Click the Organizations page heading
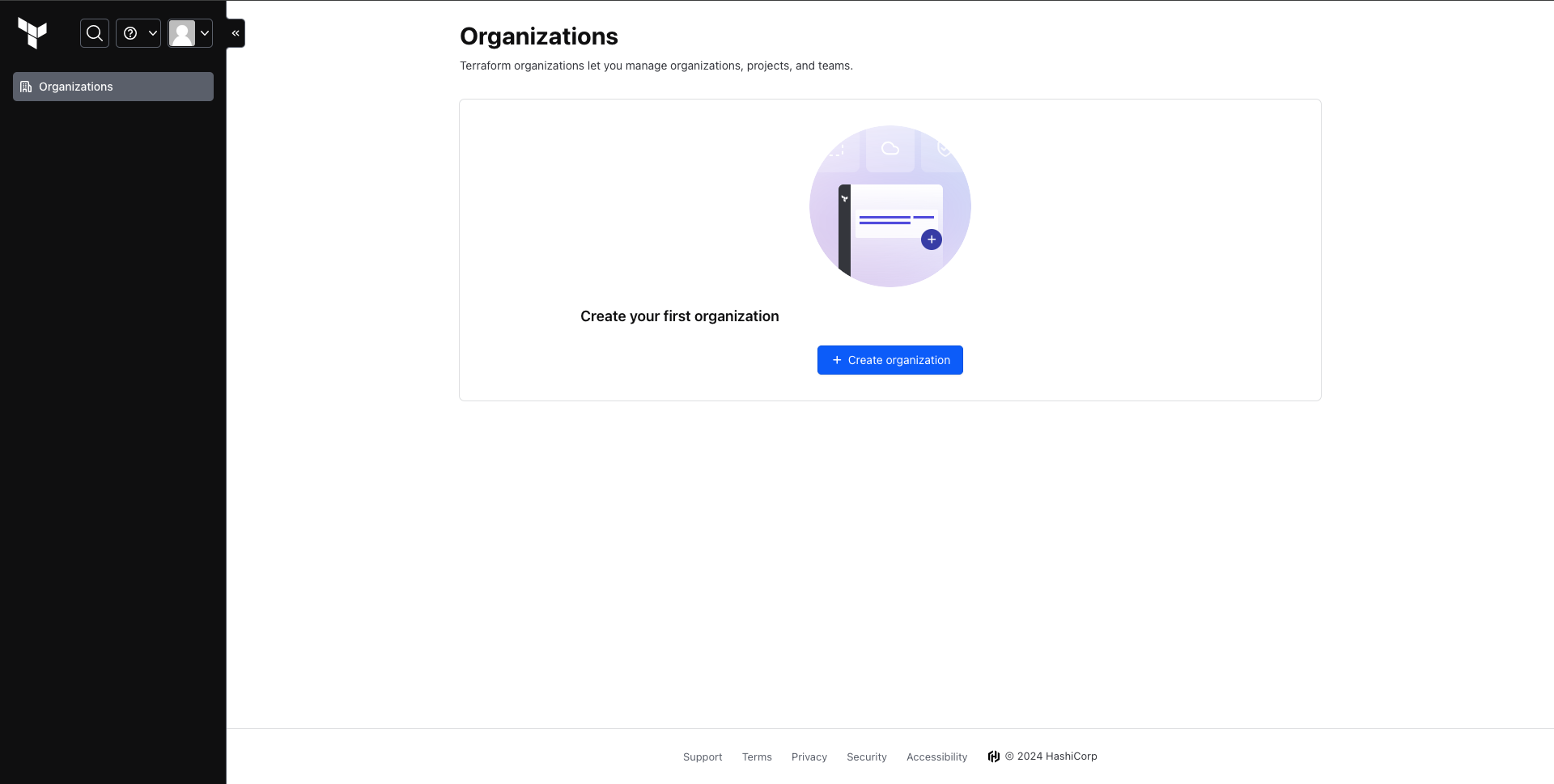This screenshot has height=784, width=1554. 539,36
